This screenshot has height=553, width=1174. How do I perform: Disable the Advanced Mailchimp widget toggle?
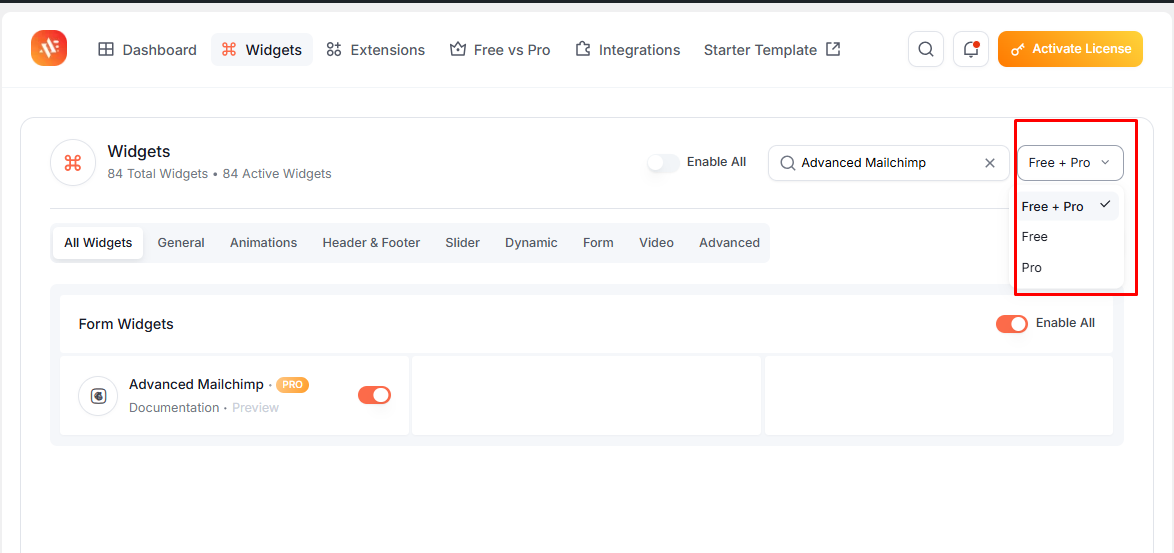pyautogui.click(x=374, y=395)
